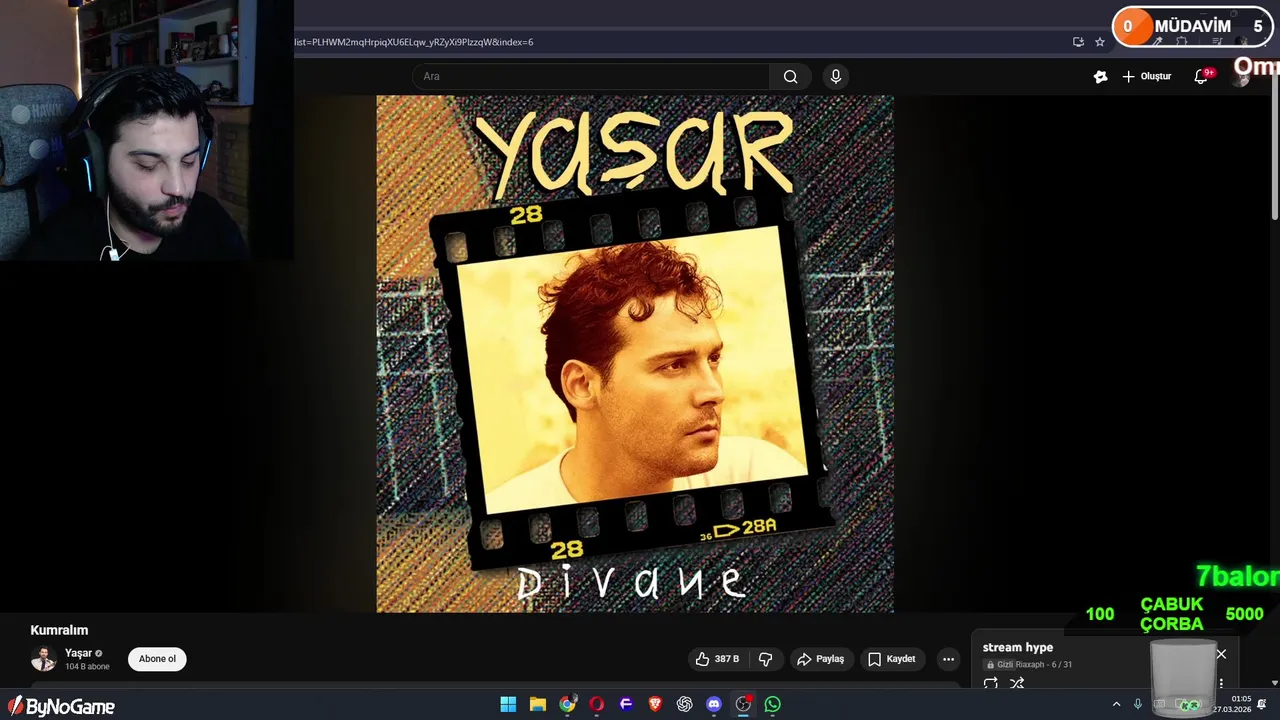Viewport: 1280px width, 720px height.
Task: Open the Brave browser taskbar icon
Action: tap(655, 704)
